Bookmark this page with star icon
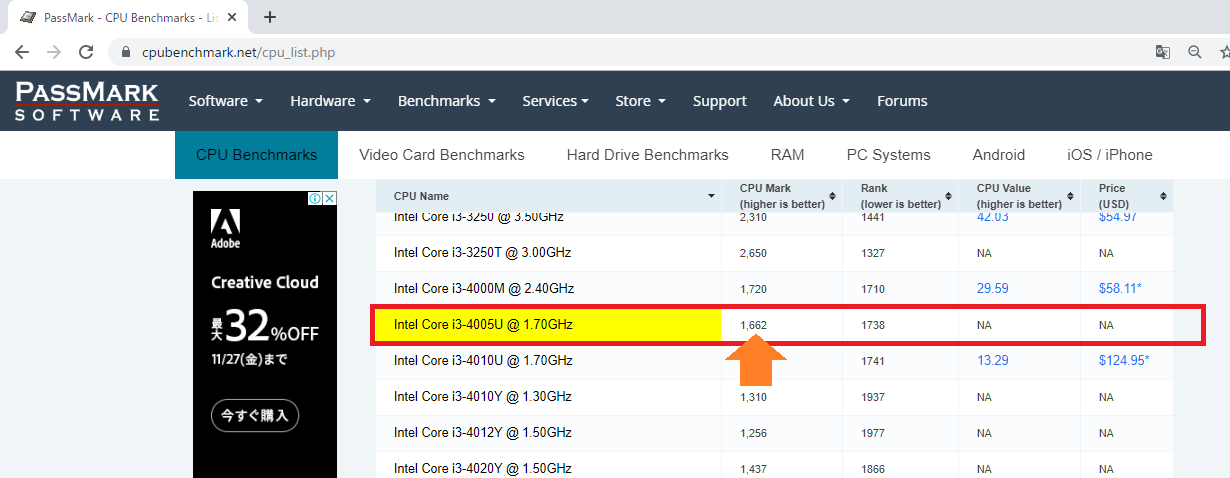 point(1224,52)
